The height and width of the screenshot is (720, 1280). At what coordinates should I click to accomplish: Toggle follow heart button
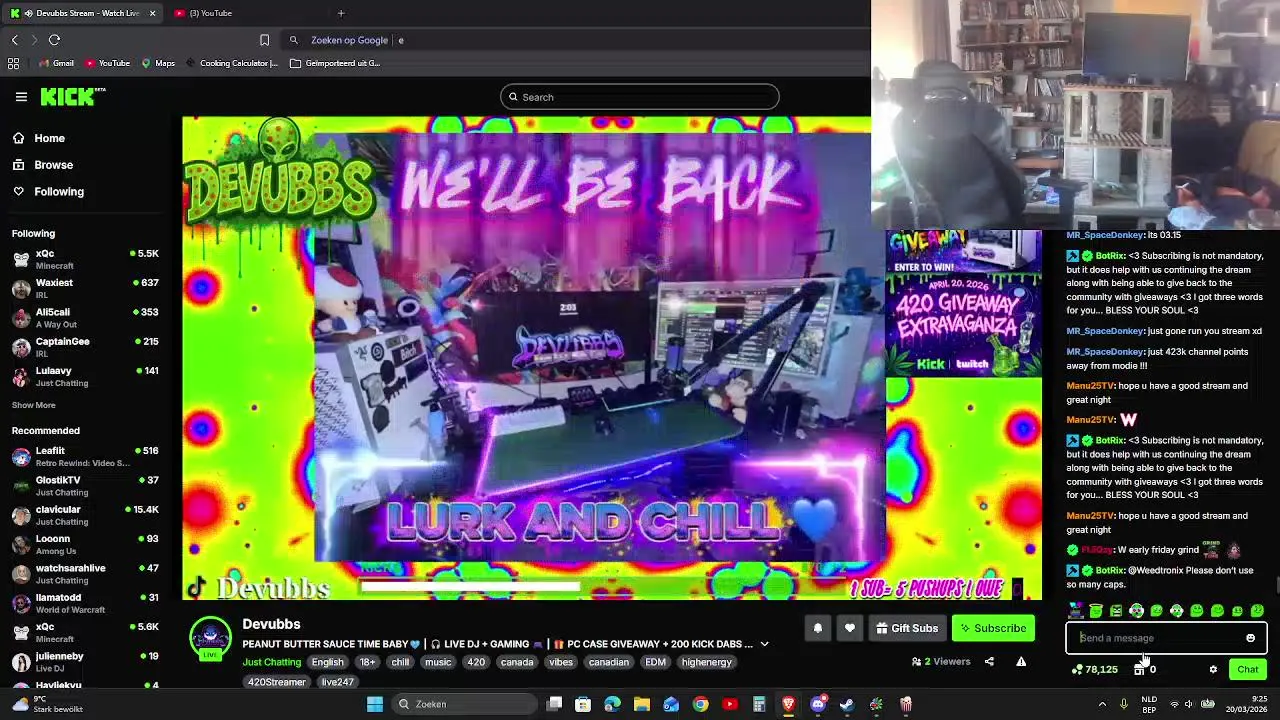pyautogui.click(x=850, y=628)
